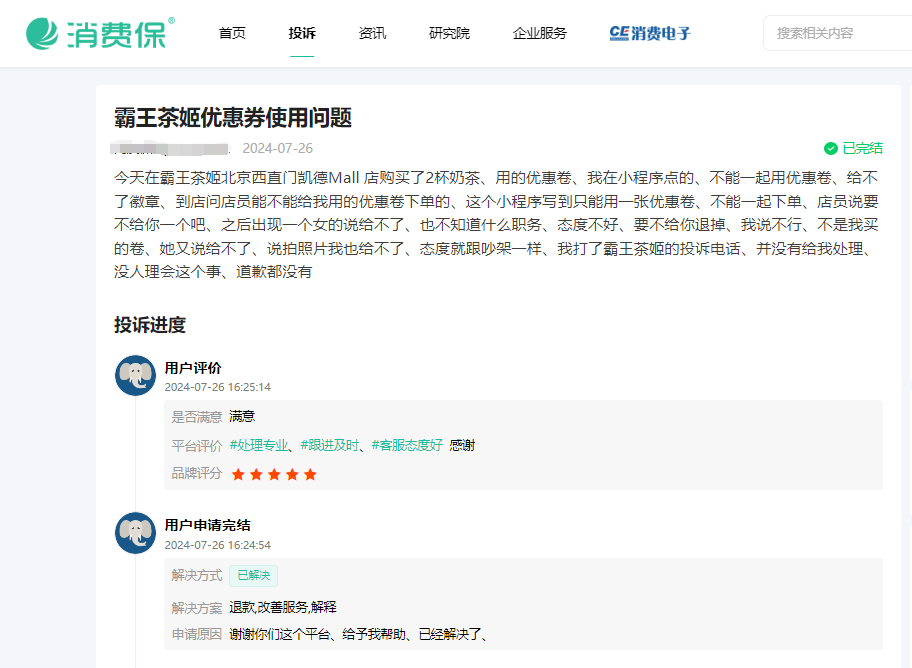Click the fifth brand rating star
Screen dimensions: 912x668
point(310,474)
